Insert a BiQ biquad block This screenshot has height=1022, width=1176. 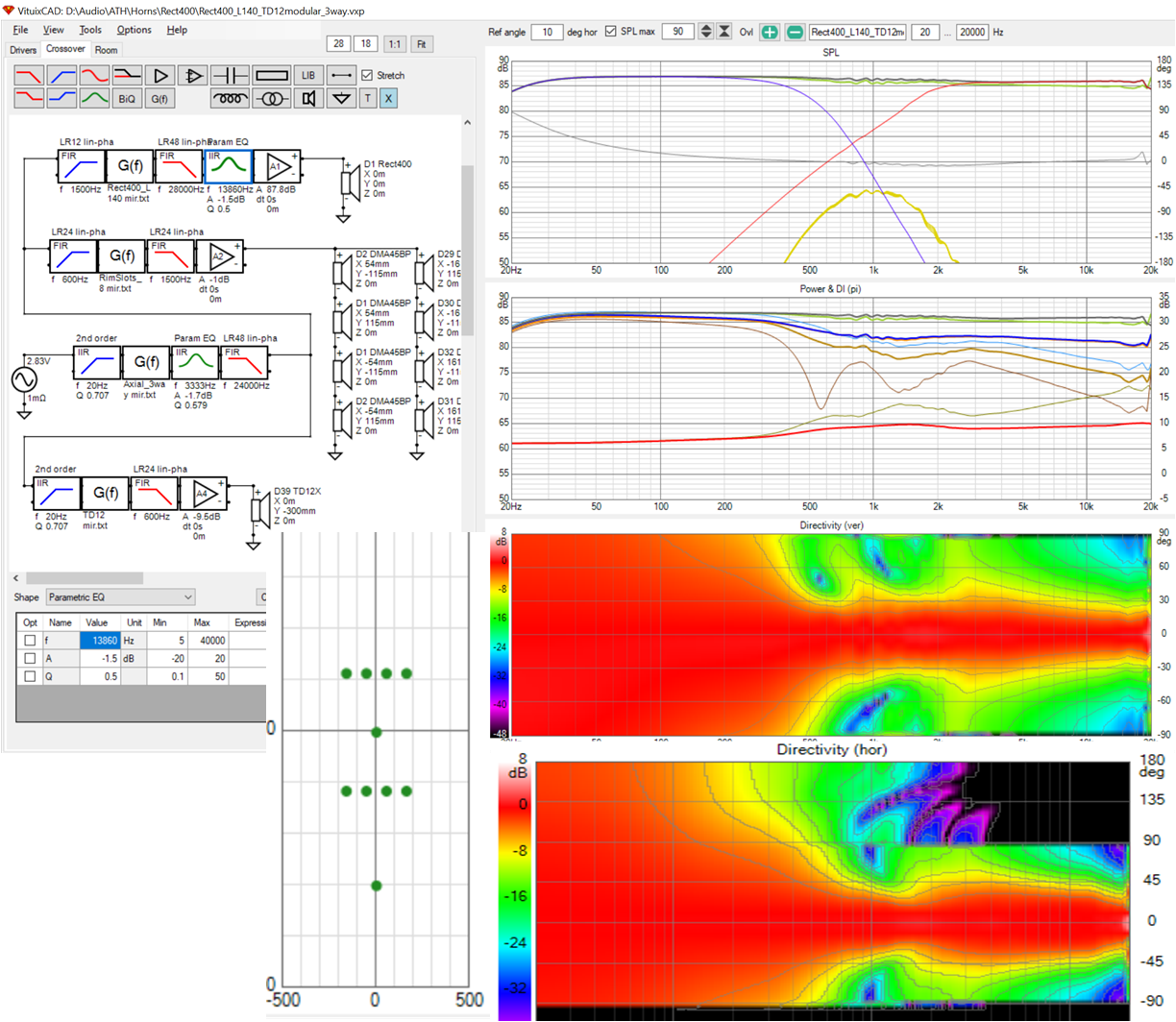(x=127, y=98)
